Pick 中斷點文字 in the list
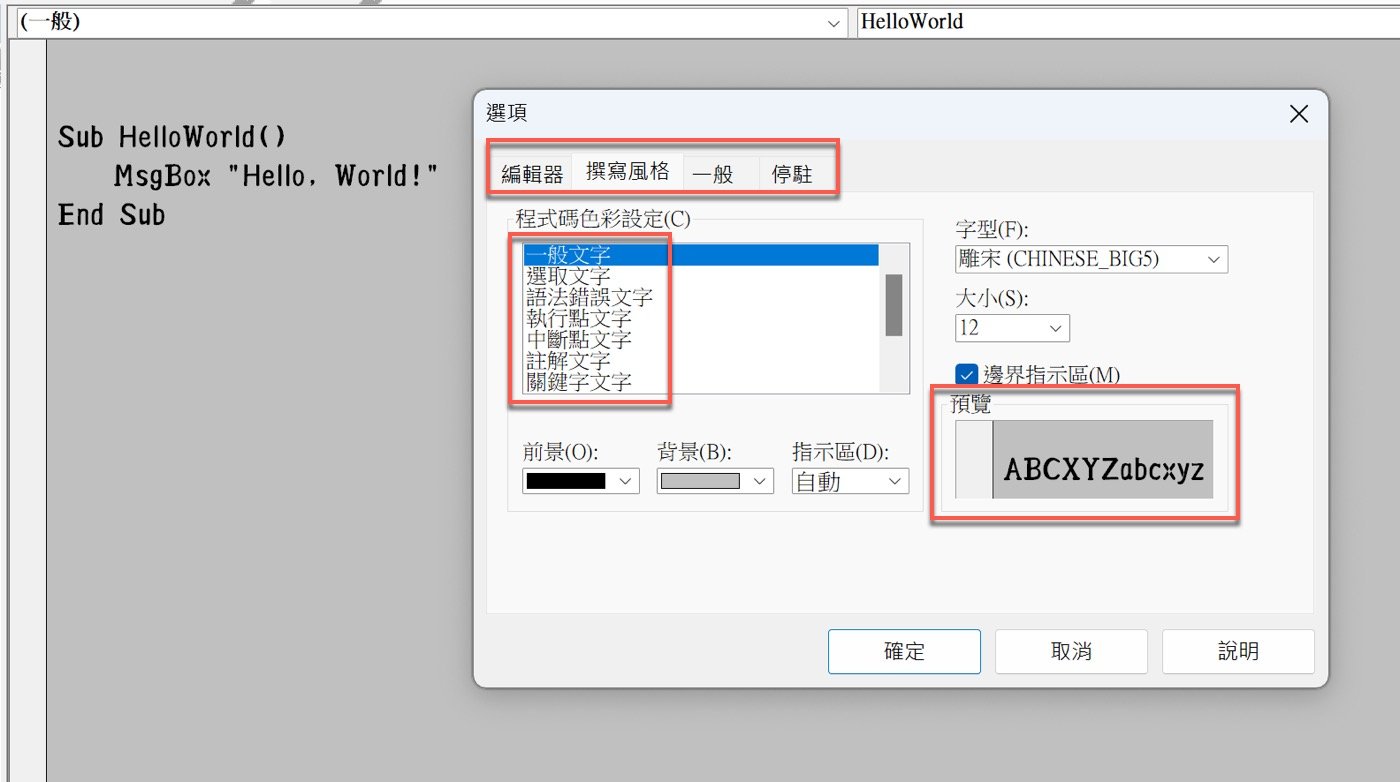Image resolution: width=1400 pixels, height=782 pixels. [x=700, y=339]
